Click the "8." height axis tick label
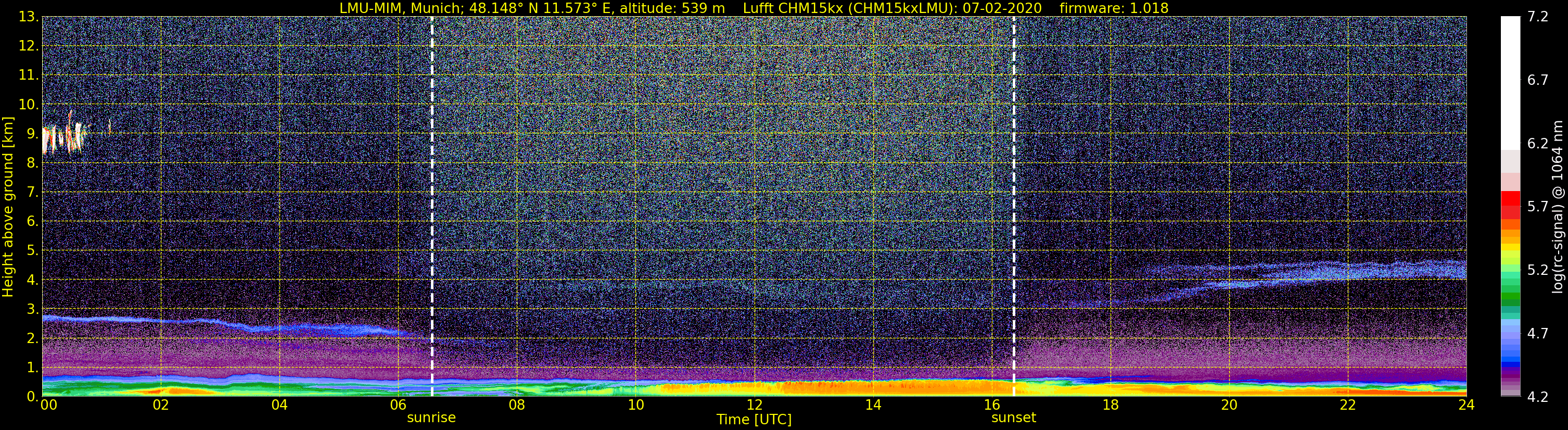Screen dimensions: 1568x430 (x=32, y=163)
